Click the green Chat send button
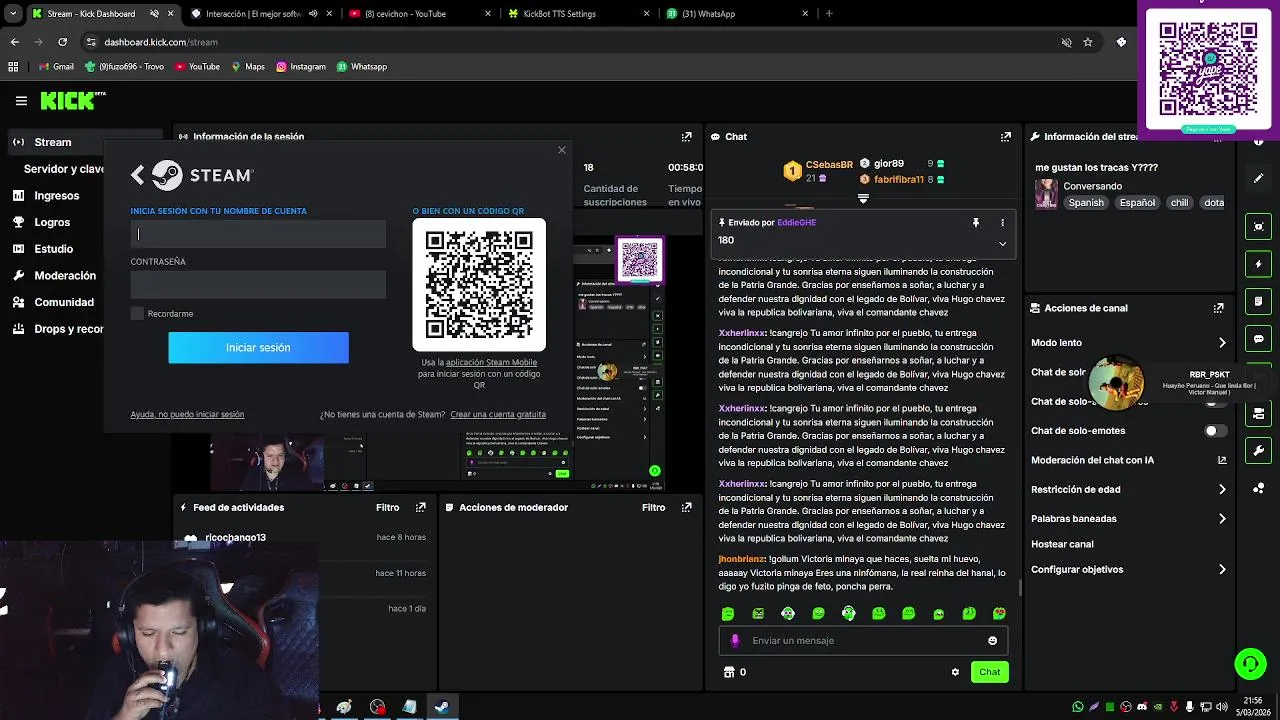Image resolution: width=1280 pixels, height=720 pixels. coord(989,672)
